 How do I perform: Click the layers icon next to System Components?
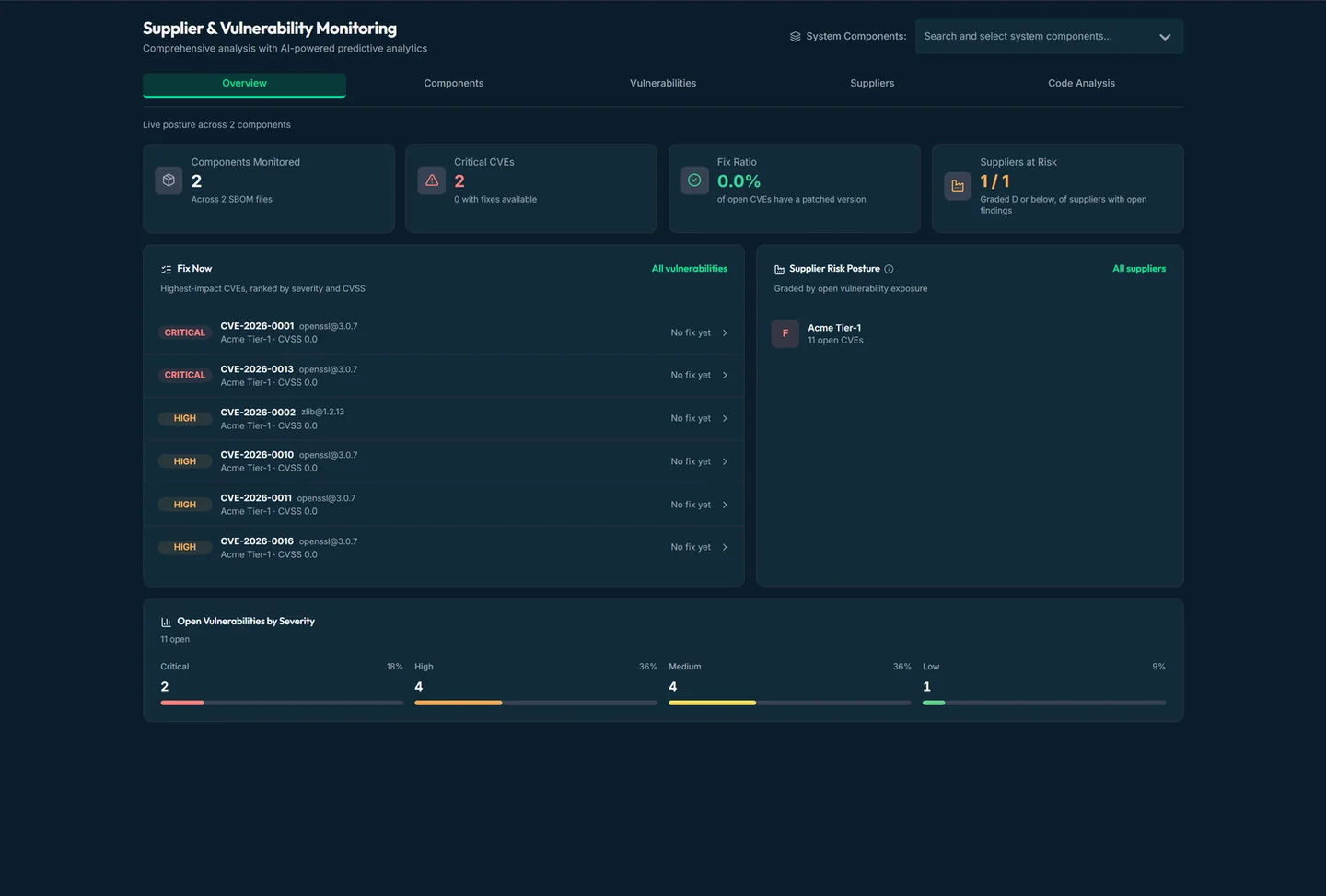(x=796, y=37)
